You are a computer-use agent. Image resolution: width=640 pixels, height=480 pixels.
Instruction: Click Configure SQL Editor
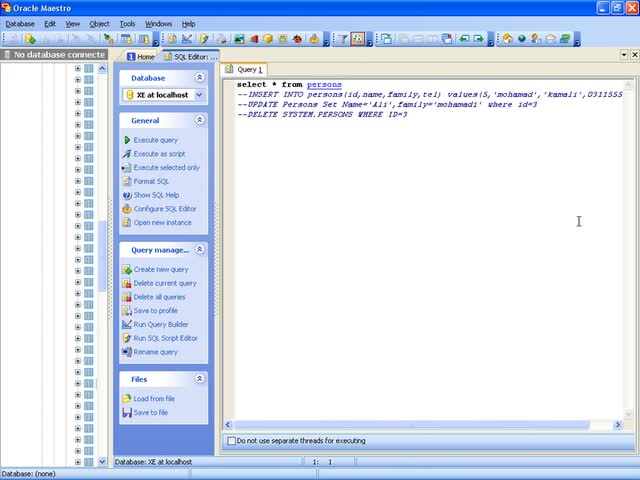click(x=165, y=209)
